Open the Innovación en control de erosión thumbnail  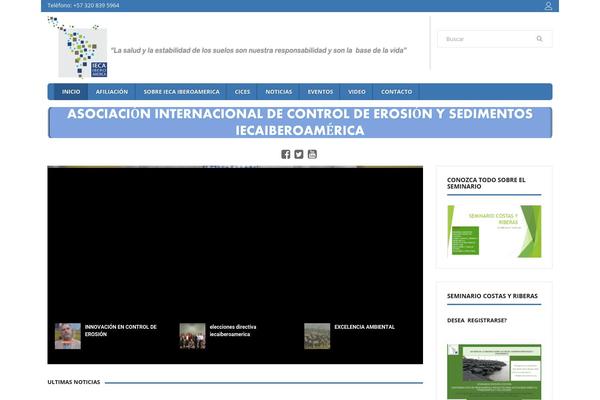[x=68, y=336]
